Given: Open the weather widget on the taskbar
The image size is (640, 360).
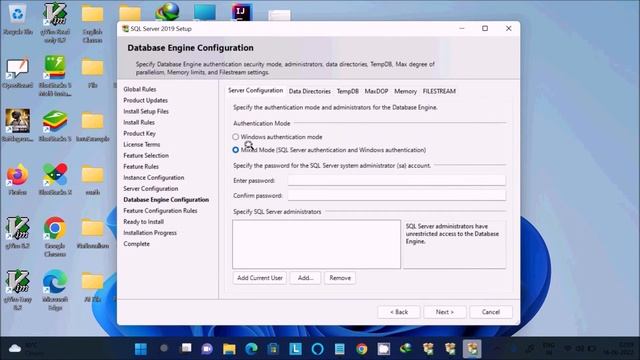Looking at the screenshot, I should (25, 348).
